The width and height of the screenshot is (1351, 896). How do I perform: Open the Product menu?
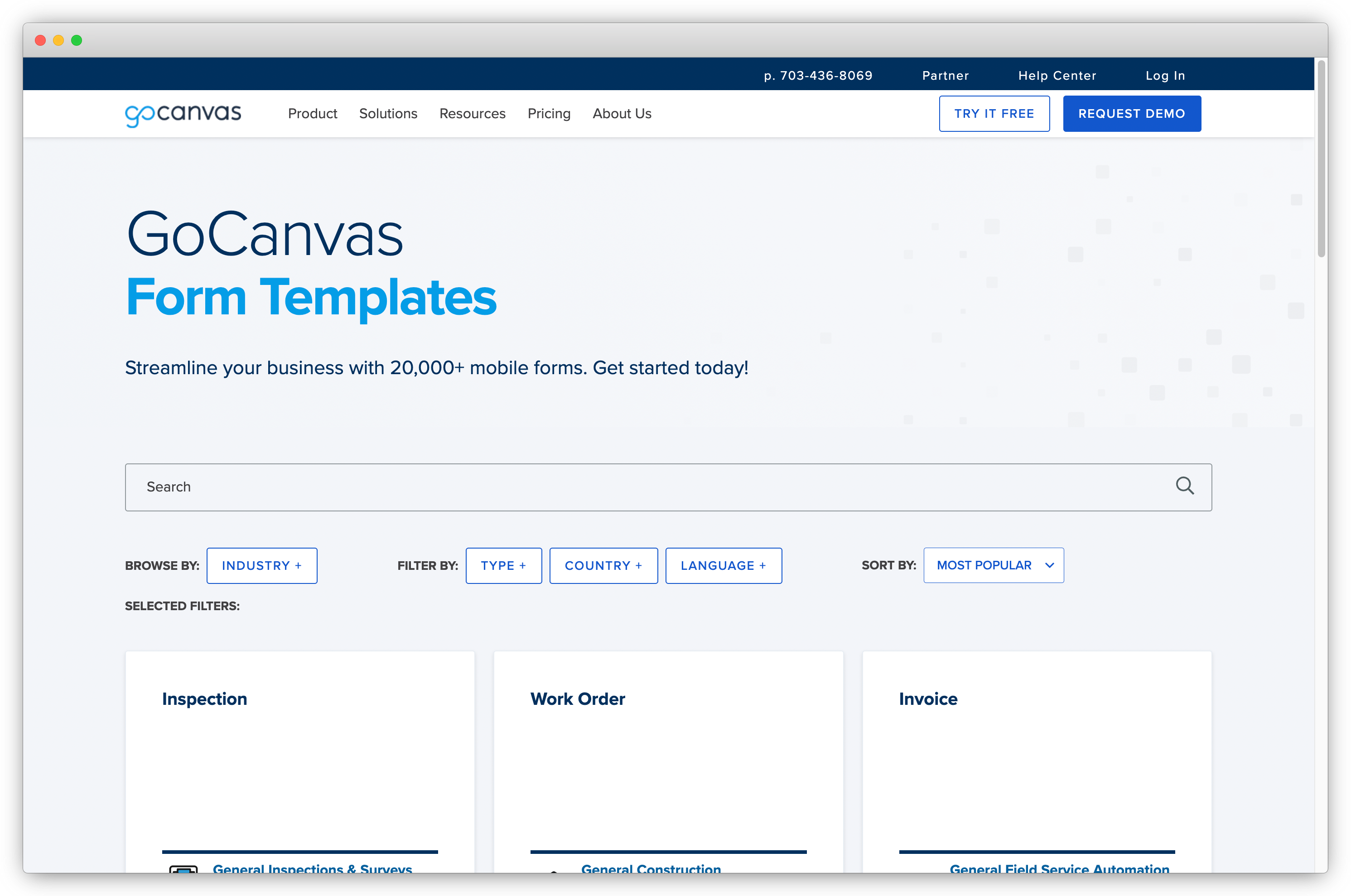(313, 114)
